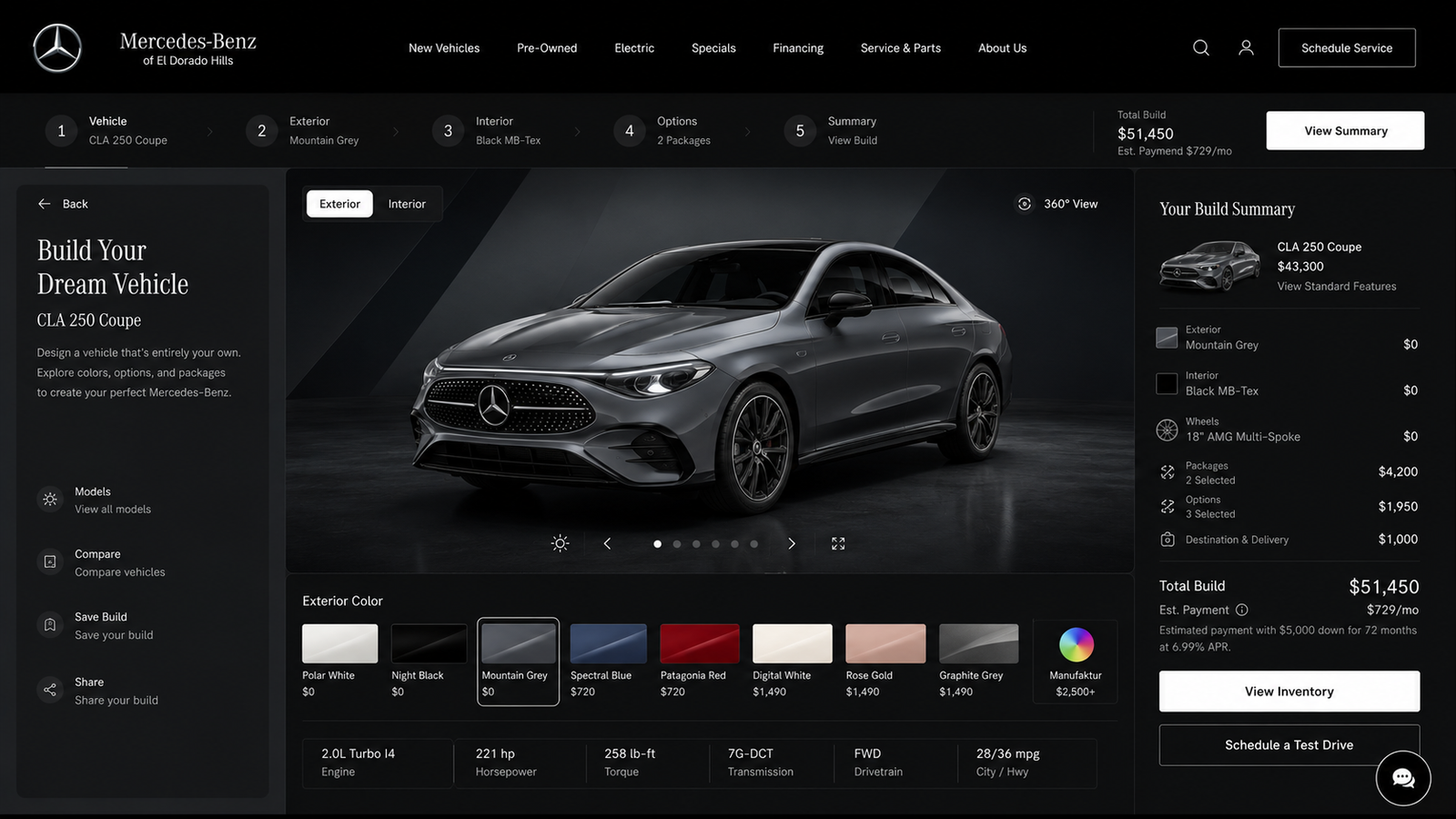
Task: Click the Mercedes-Benz star logo
Action: pos(57,47)
